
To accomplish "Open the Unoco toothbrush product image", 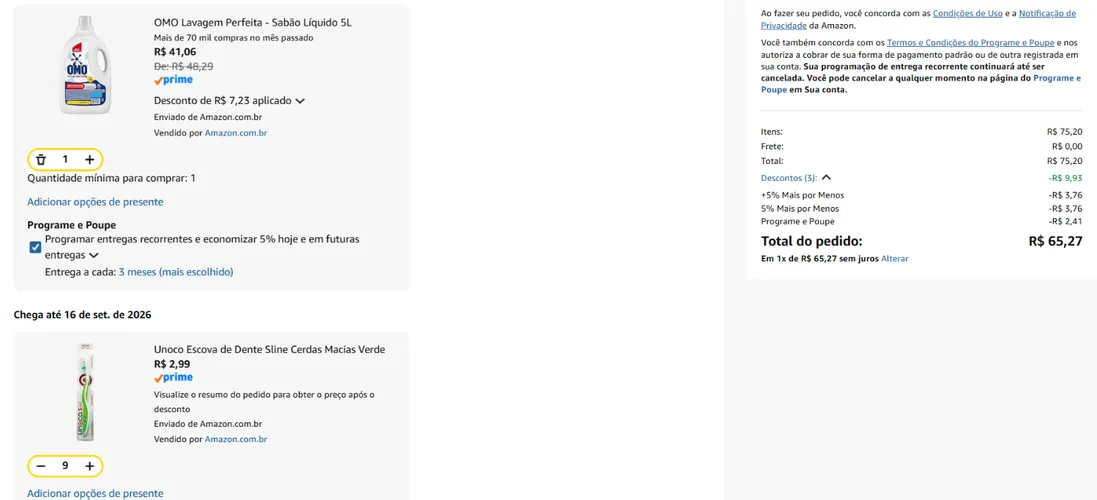I will click(85, 392).
